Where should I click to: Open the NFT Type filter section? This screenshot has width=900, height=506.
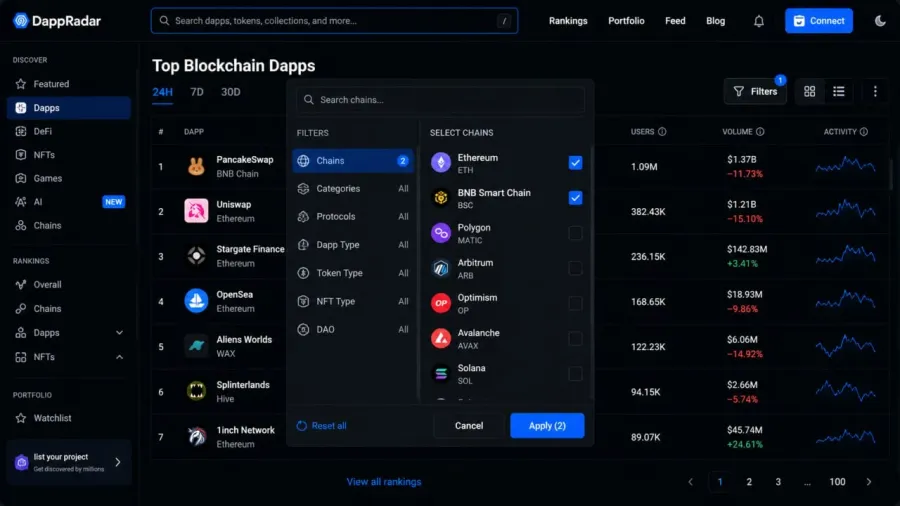(x=352, y=301)
